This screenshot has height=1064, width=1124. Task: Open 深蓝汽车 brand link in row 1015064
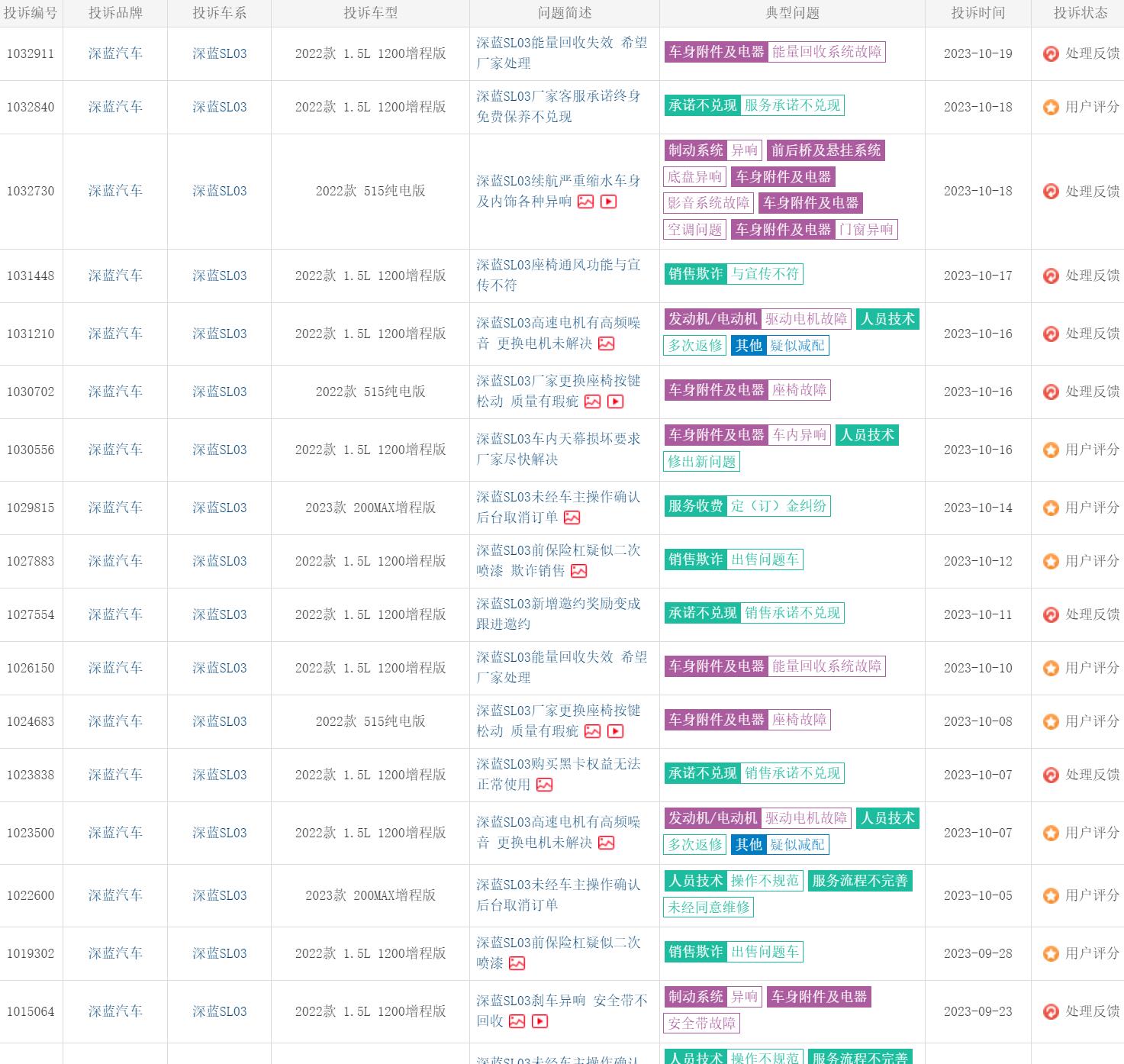point(115,1011)
